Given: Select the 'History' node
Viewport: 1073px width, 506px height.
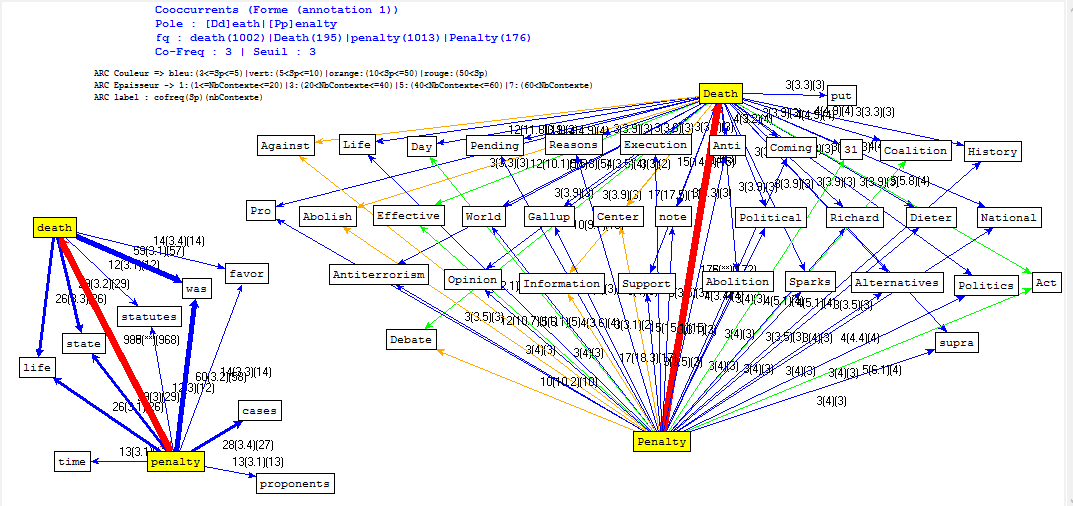Looking at the screenshot, I should pos(993,152).
